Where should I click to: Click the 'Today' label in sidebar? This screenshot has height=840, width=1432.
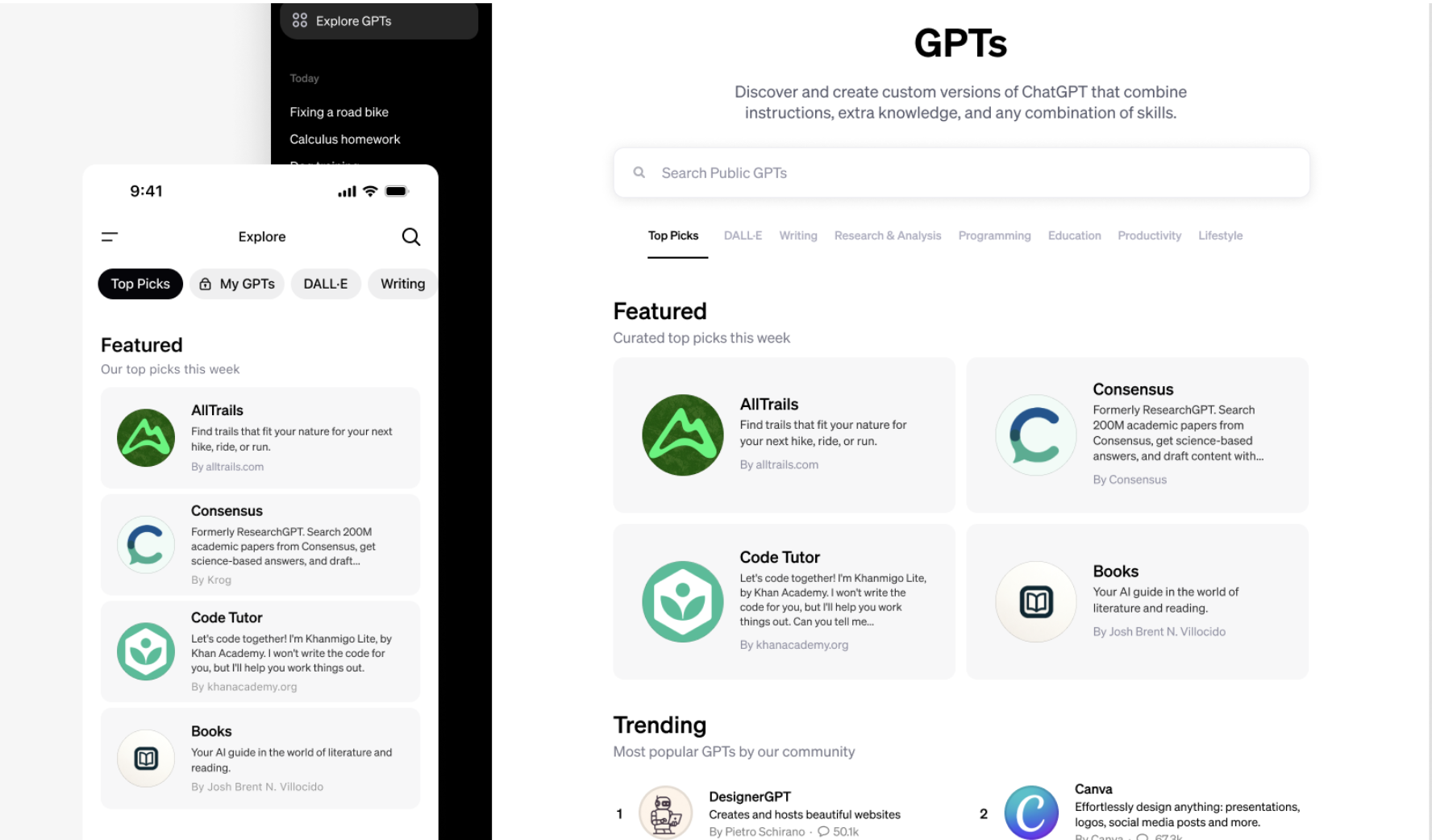304,78
